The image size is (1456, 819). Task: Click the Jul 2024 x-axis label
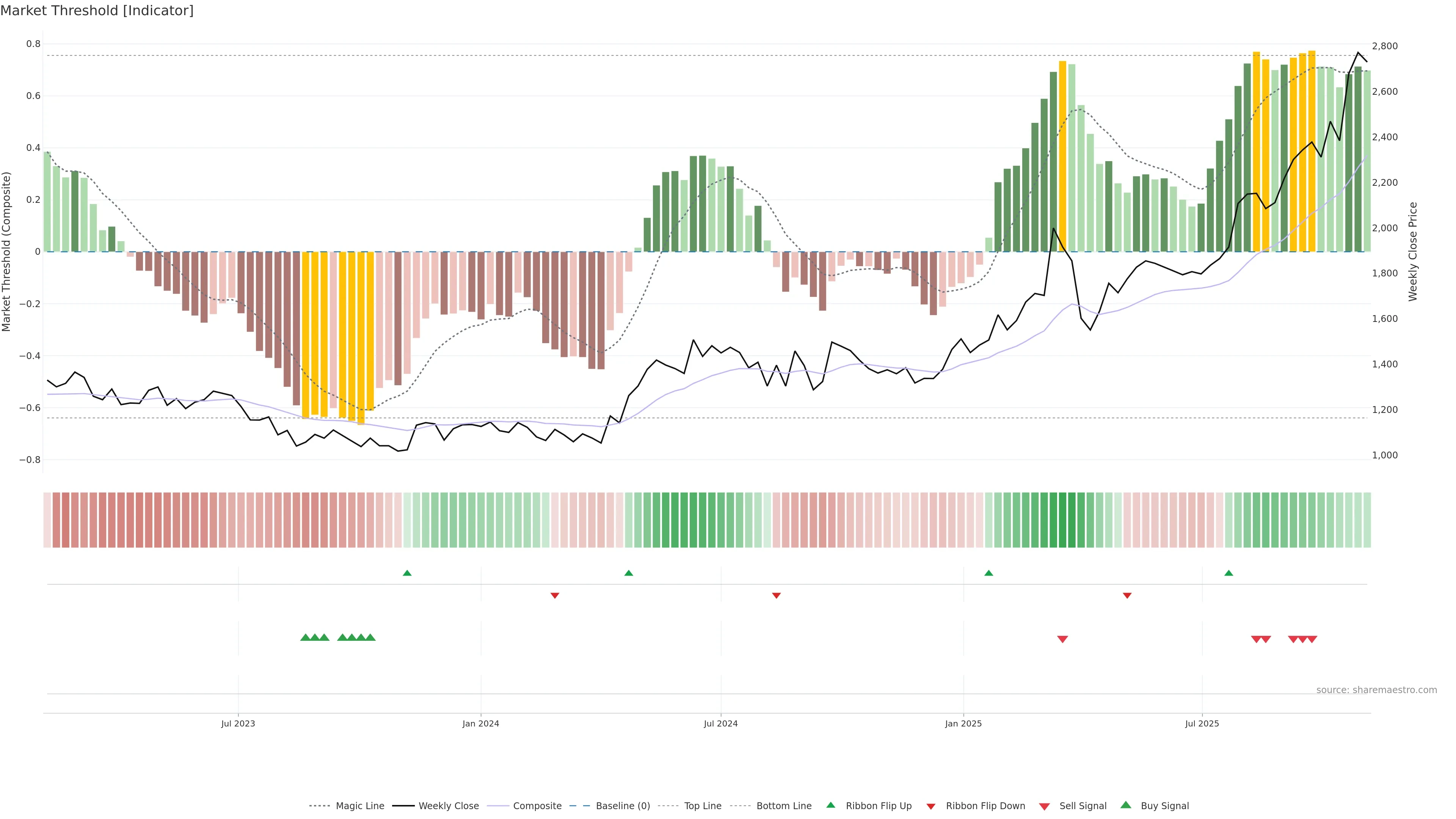click(x=720, y=723)
